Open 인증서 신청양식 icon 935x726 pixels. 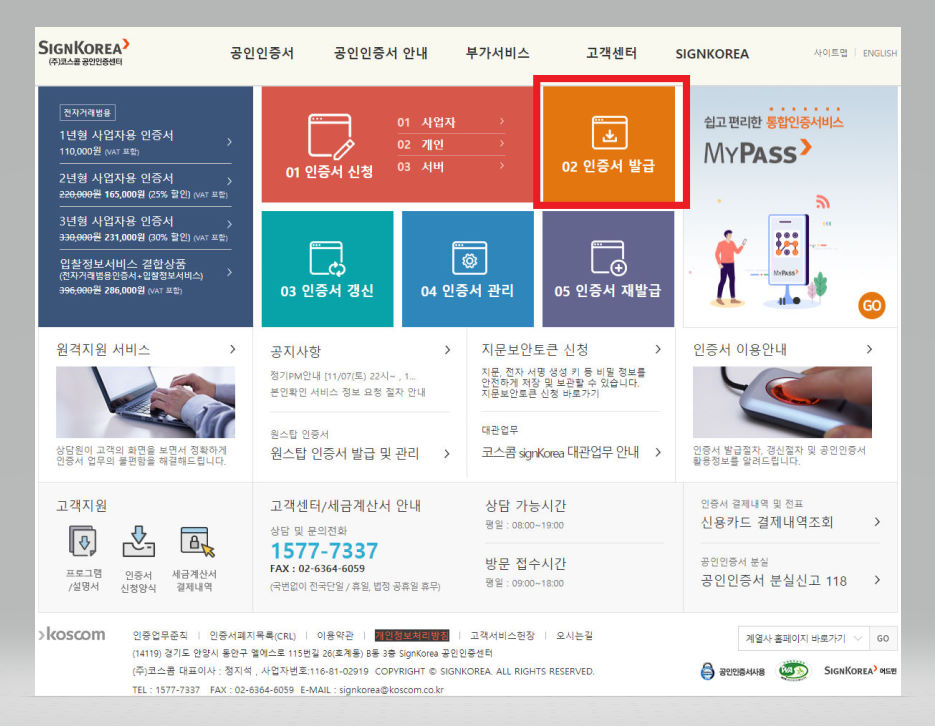tap(138, 541)
